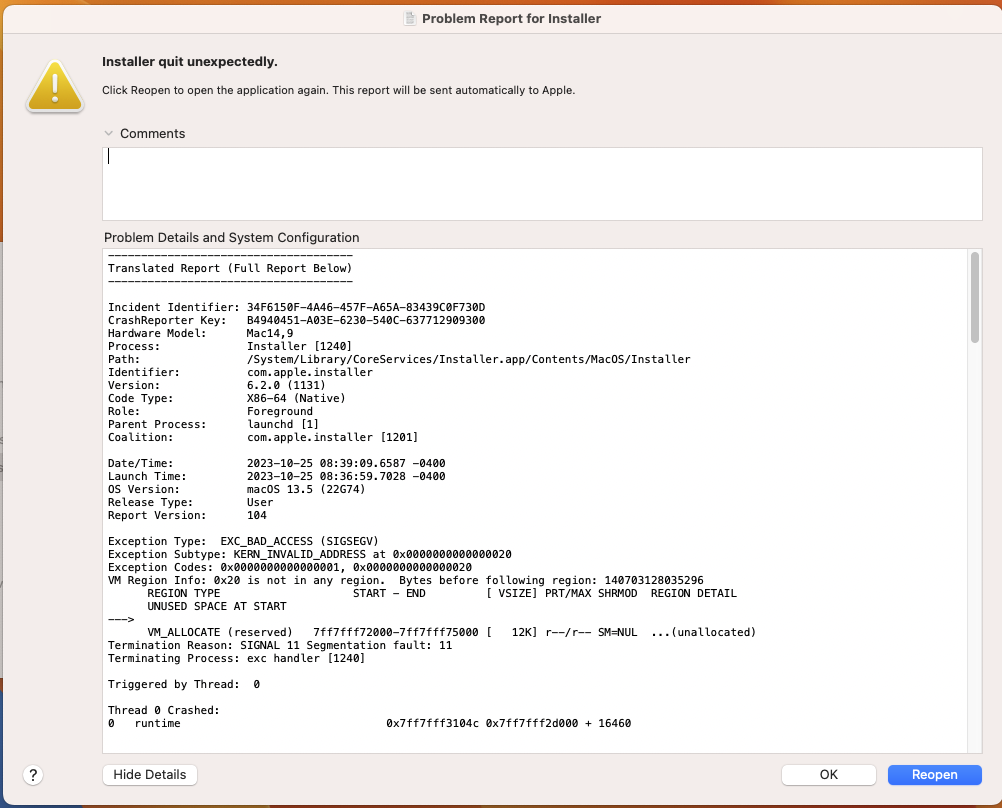Viewport: 1002px width, 808px height.
Task: Click the Problem Details and System Configuration label
Action: click(231, 238)
